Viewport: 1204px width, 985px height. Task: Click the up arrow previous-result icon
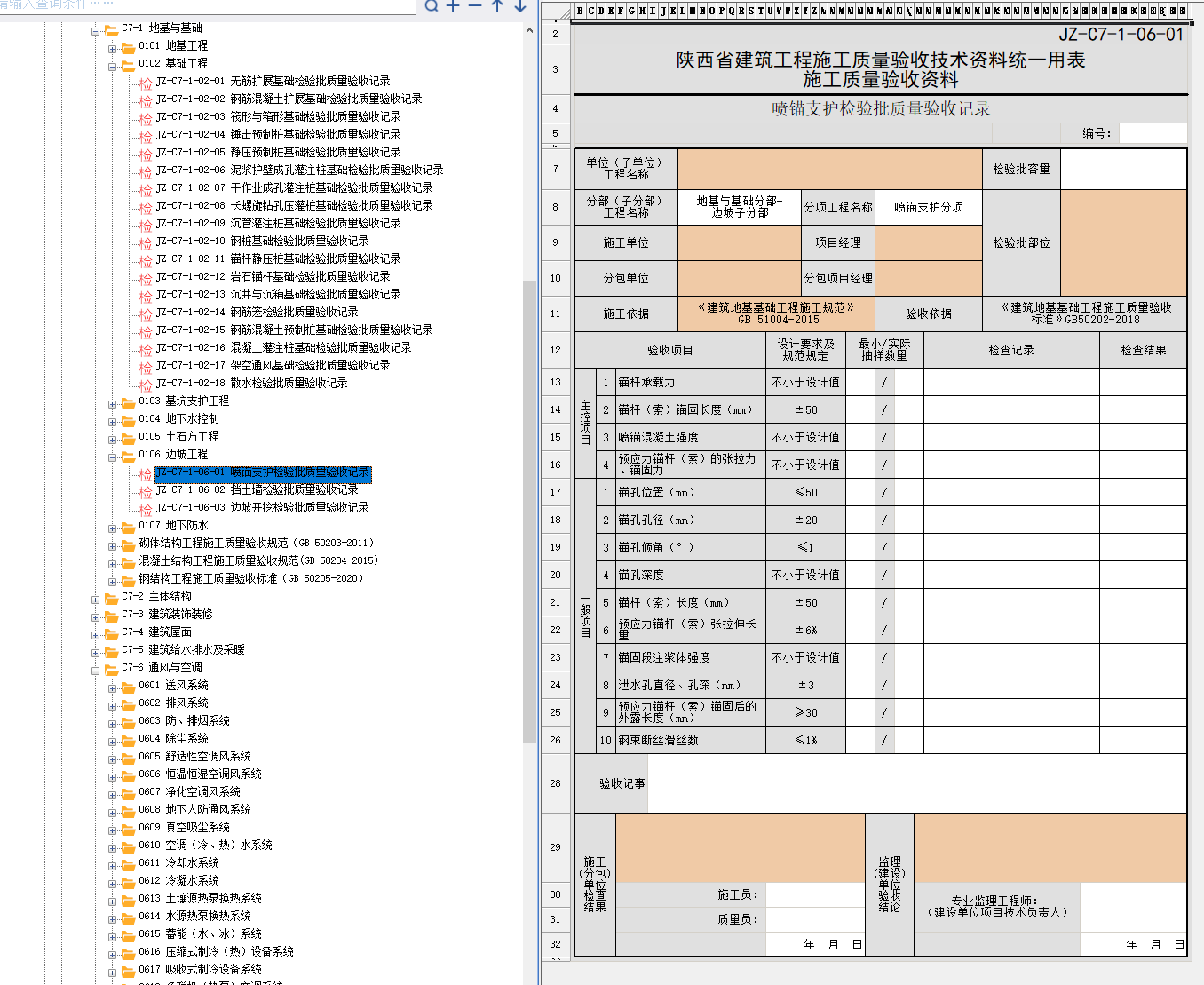click(497, 6)
